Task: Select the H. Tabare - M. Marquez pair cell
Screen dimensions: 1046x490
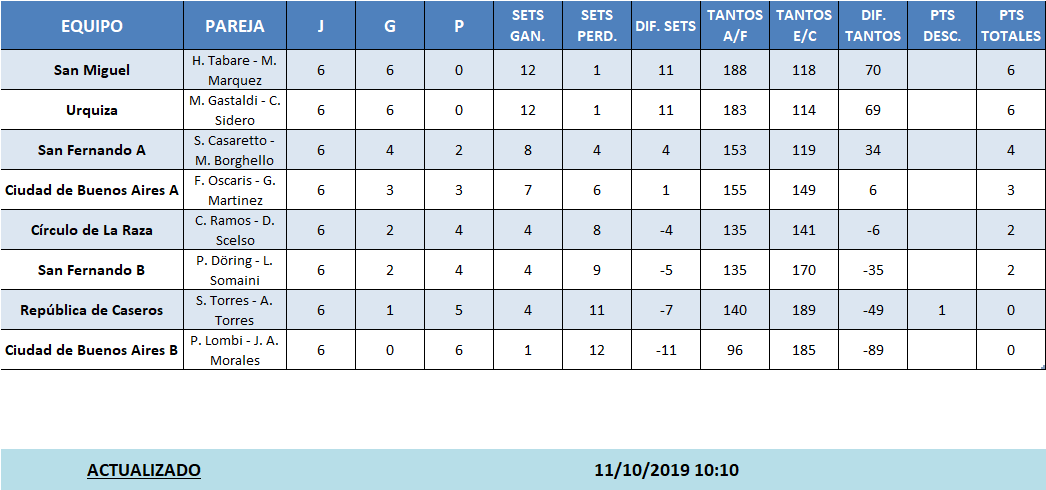Action: click(x=234, y=70)
